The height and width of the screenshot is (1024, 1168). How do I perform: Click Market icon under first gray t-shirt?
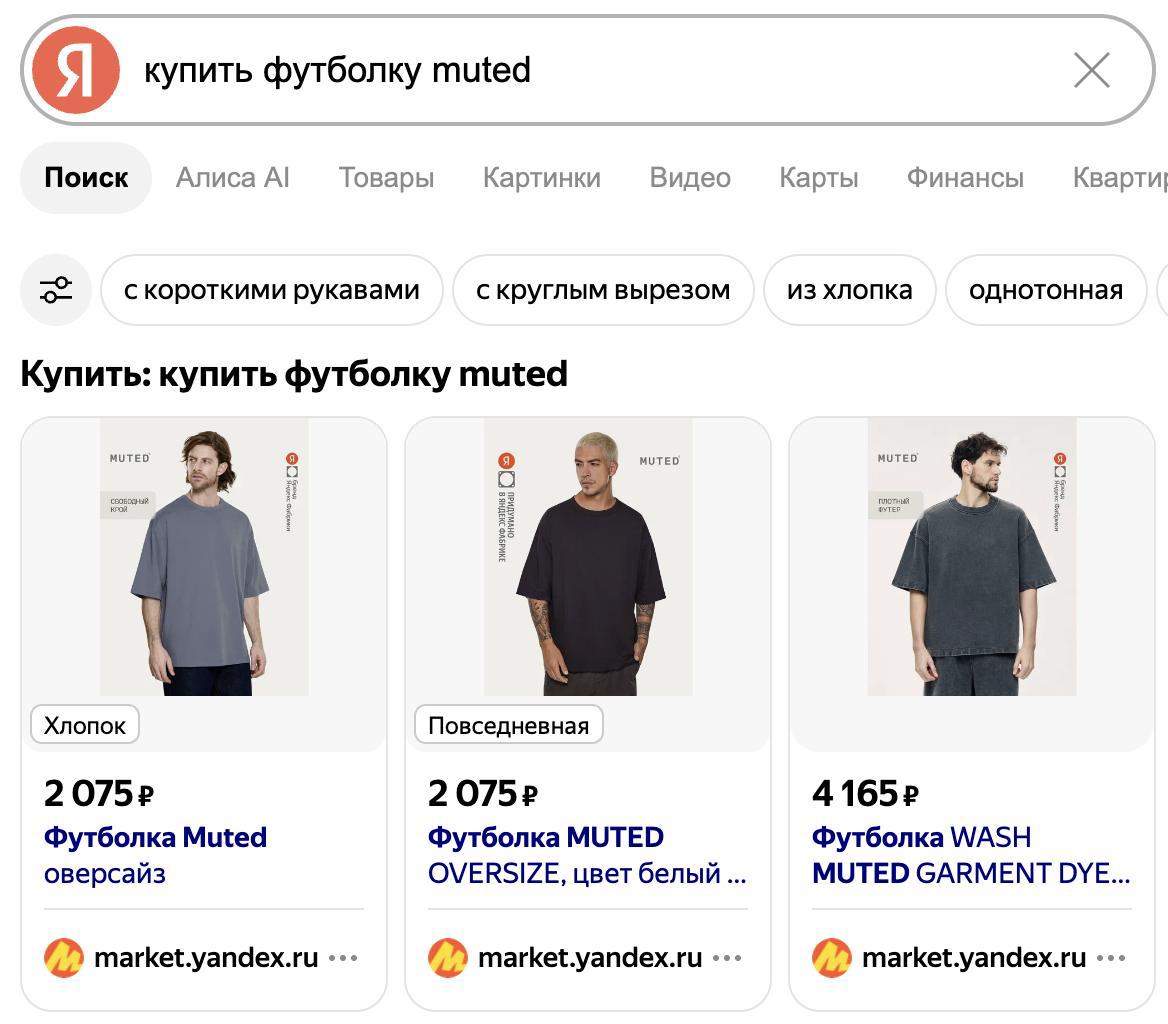[64, 958]
